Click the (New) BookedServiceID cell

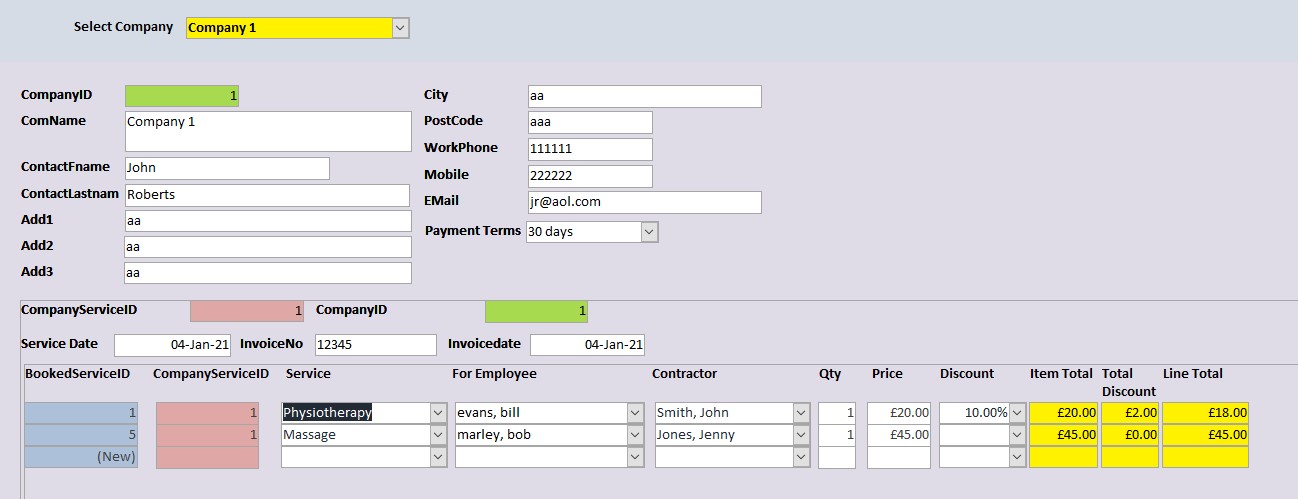(81, 457)
